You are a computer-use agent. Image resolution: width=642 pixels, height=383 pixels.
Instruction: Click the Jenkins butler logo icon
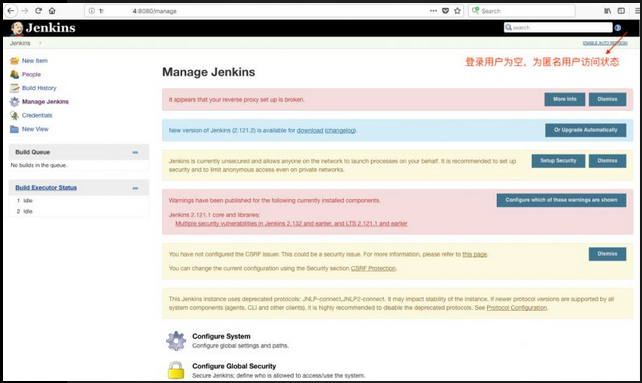17,28
